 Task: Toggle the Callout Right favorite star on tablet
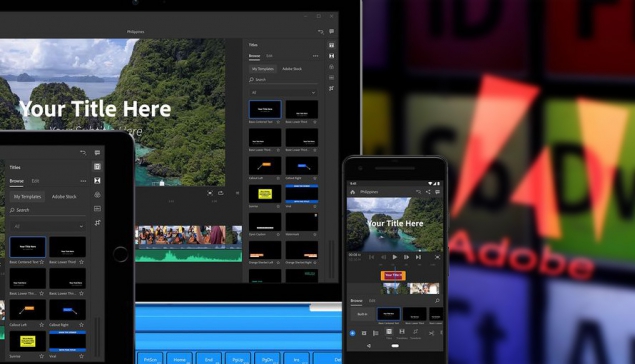[x=81, y=325]
